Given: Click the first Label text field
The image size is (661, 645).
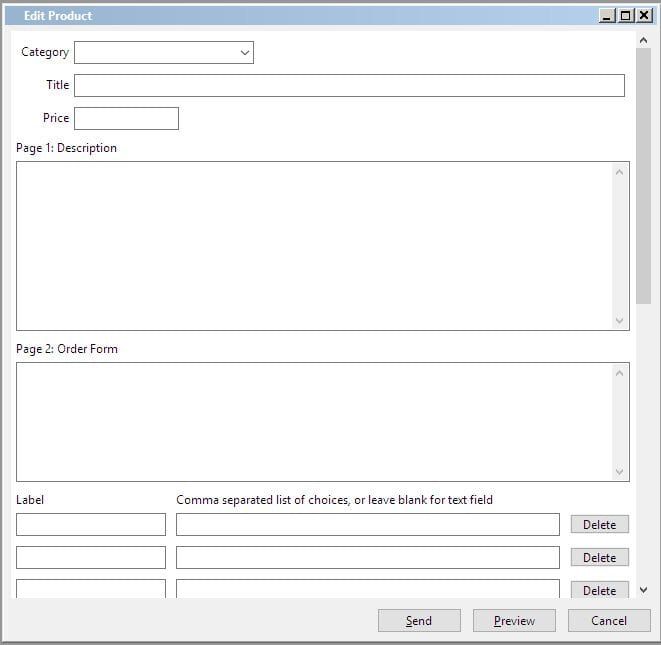Looking at the screenshot, I should coord(91,524).
